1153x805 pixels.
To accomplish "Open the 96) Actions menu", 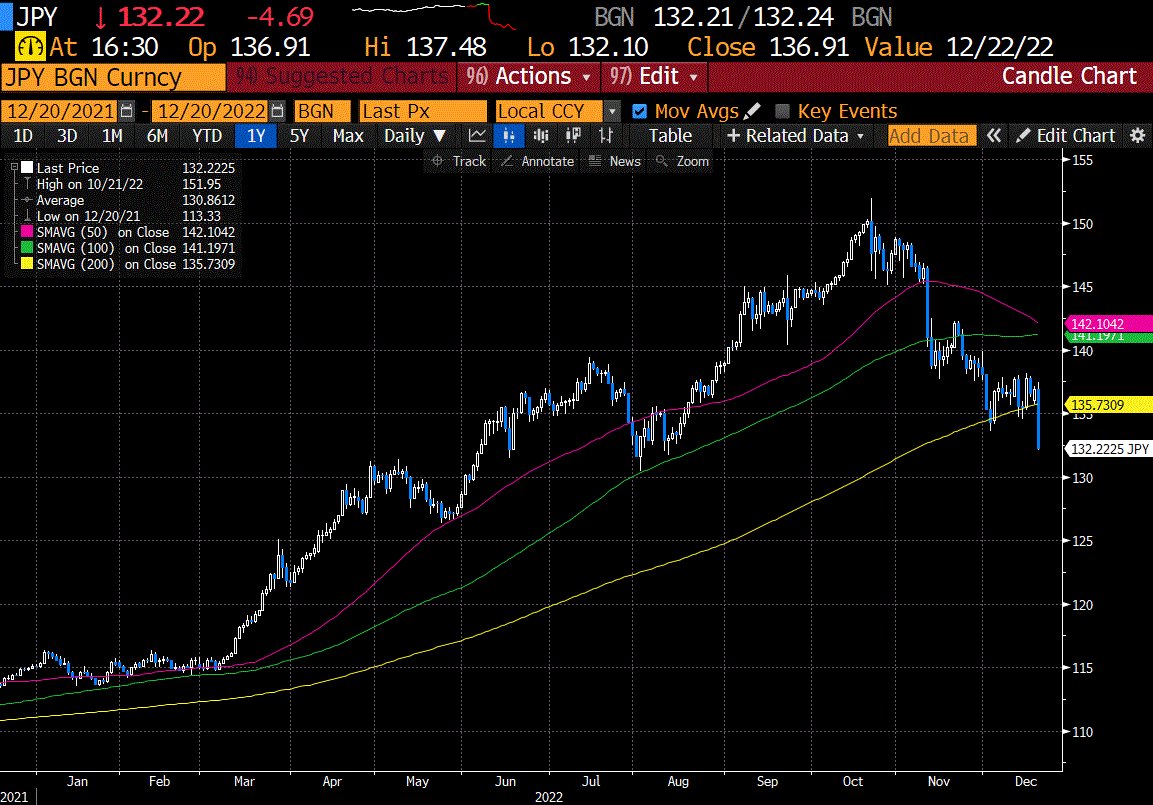I will pos(527,76).
